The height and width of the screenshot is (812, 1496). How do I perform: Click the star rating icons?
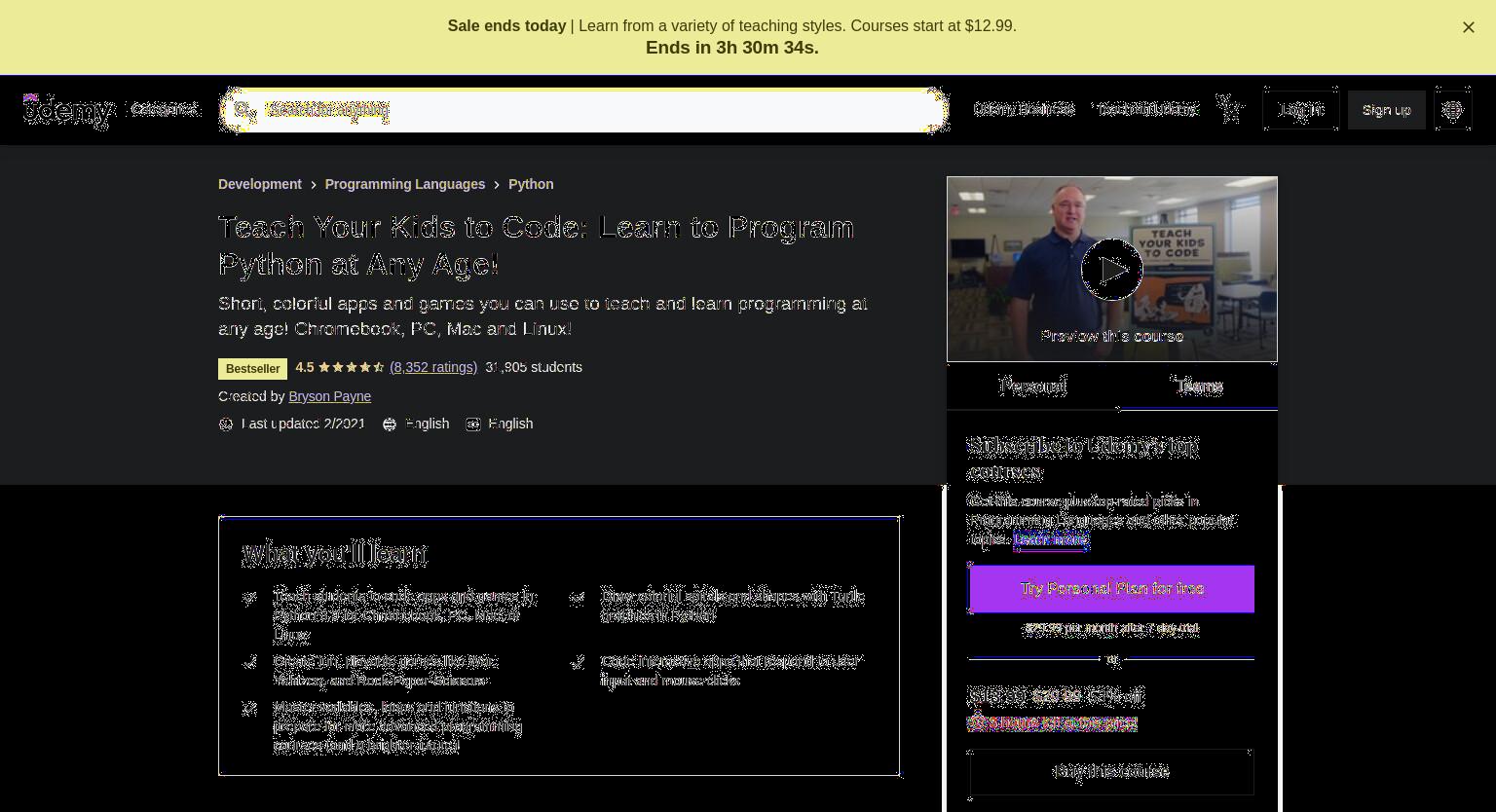pyautogui.click(x=352, y=367)
